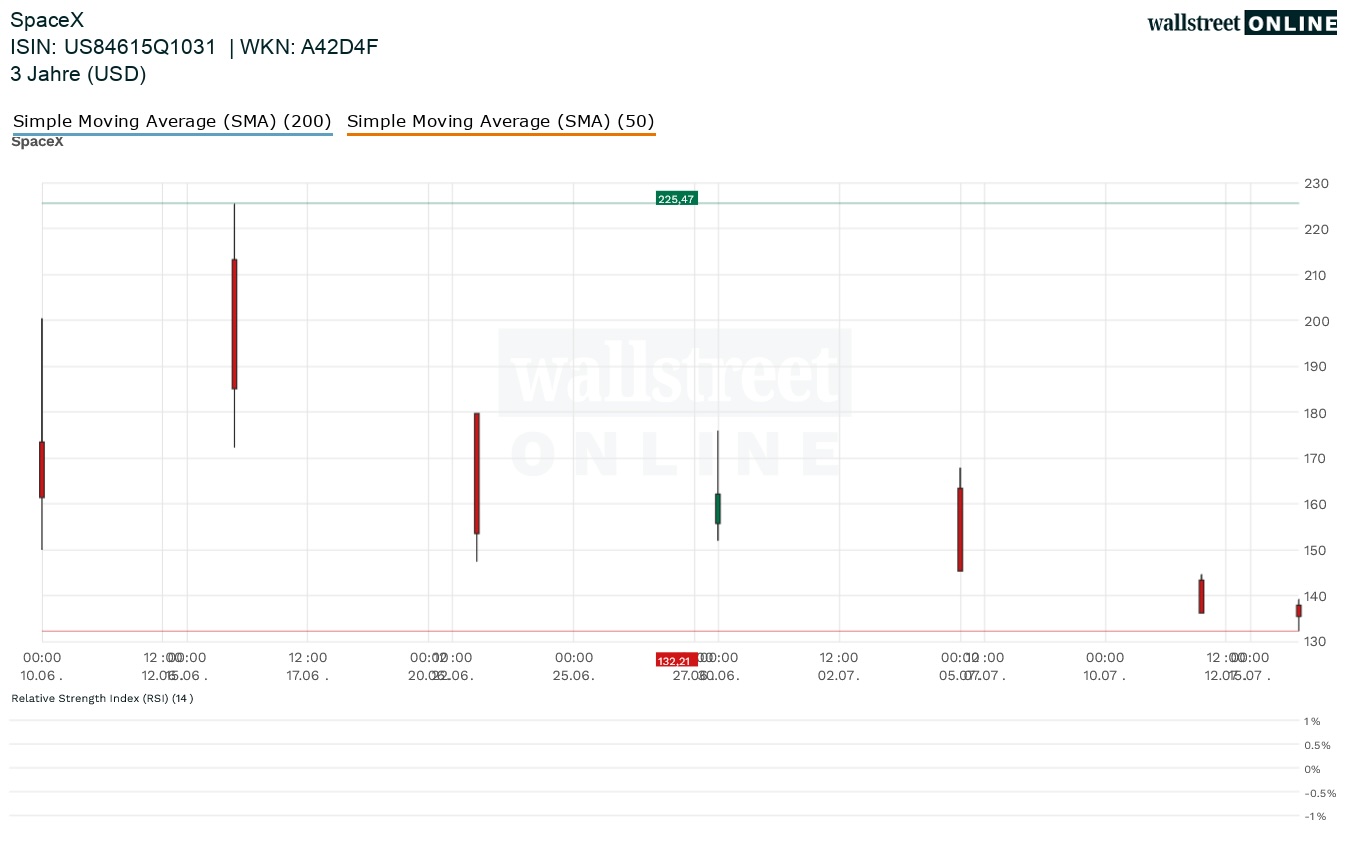Click the SpaceX series label under the legend
The height and width of the screenshot is (843, 1349).
[x=37, y=142]
